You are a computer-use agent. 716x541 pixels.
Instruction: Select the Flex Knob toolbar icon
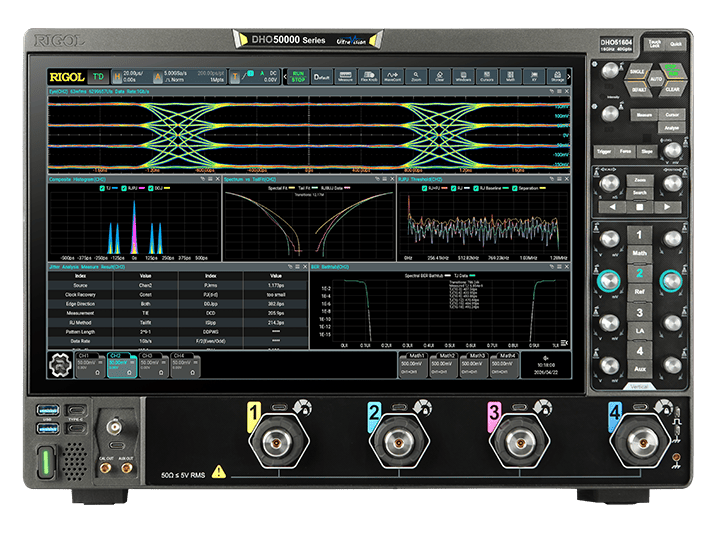point(369,76)
